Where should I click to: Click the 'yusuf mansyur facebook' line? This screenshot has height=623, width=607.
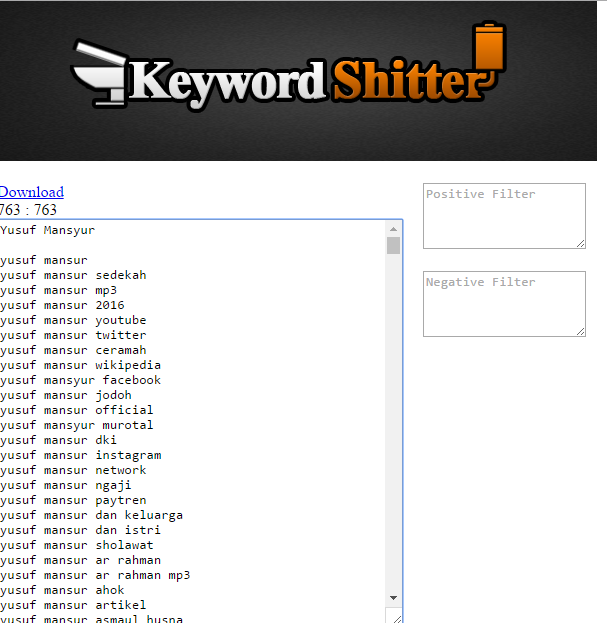coord(81,381)
